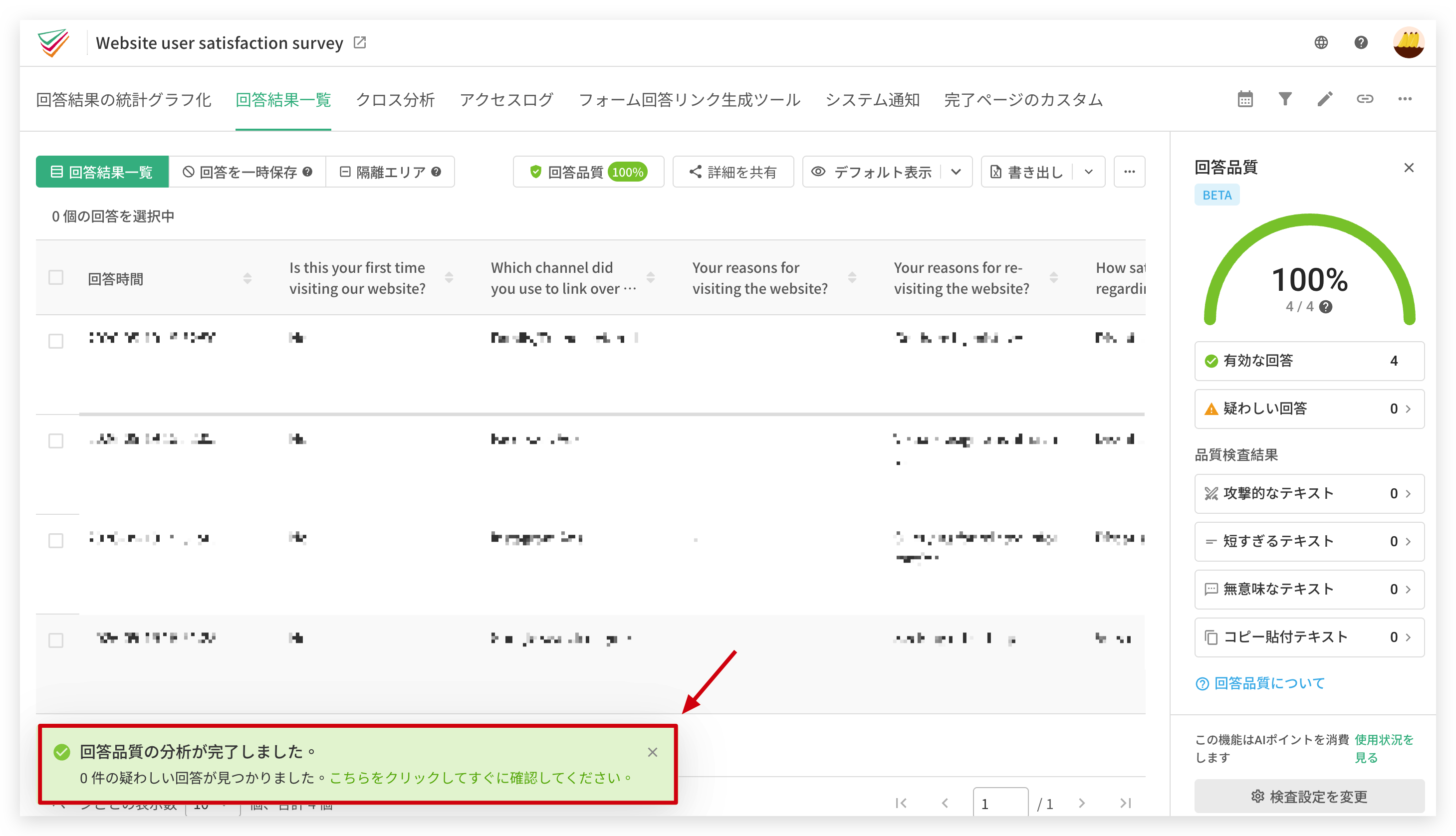Click the page number input field
Screen dimensions: 1456x836
[1000, 803]
